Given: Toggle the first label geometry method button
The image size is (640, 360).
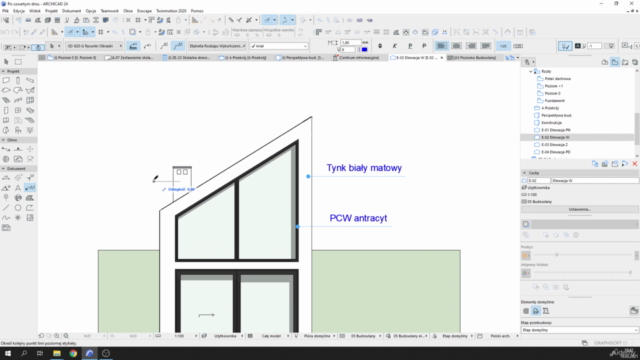Looking at the screenshot, I should tap(133, 46).
